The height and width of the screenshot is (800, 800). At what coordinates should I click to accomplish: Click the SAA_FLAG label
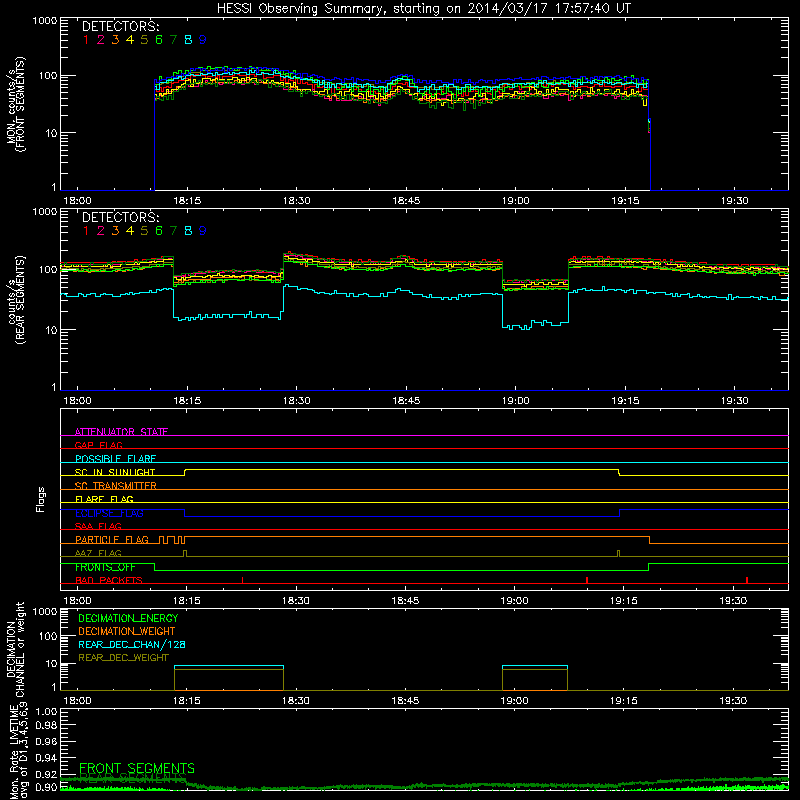coord(98,526)
